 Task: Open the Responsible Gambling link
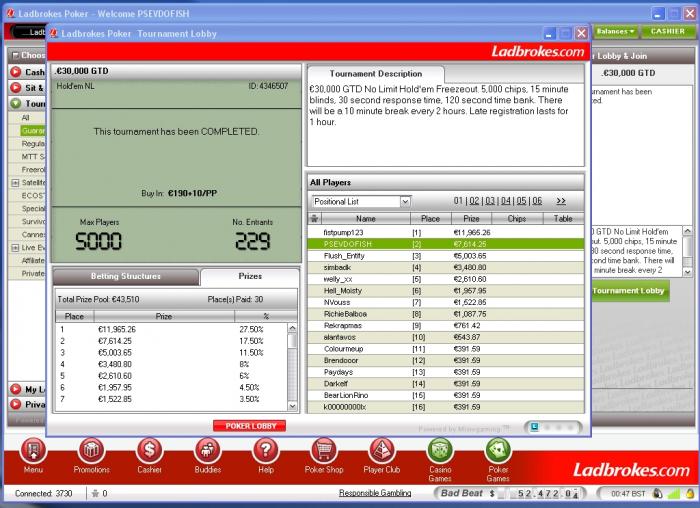pos(375,493)
